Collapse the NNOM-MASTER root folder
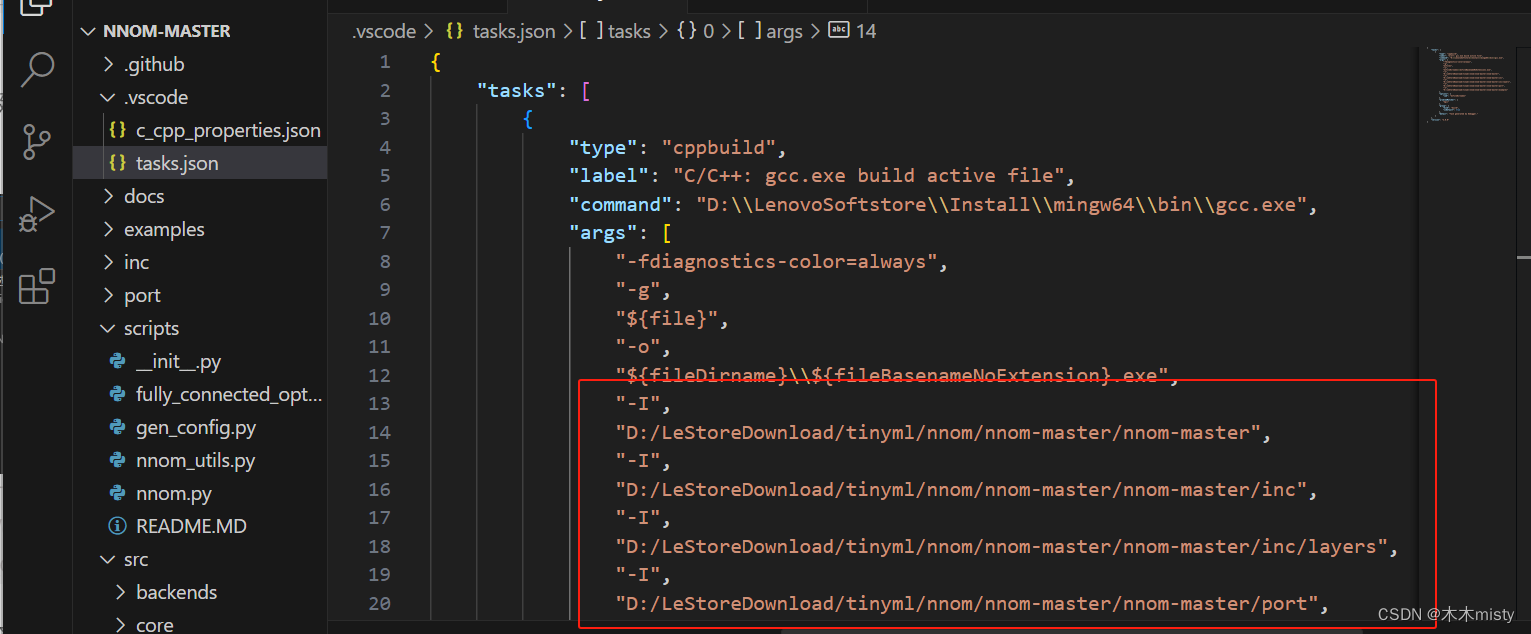 point(87,31)
